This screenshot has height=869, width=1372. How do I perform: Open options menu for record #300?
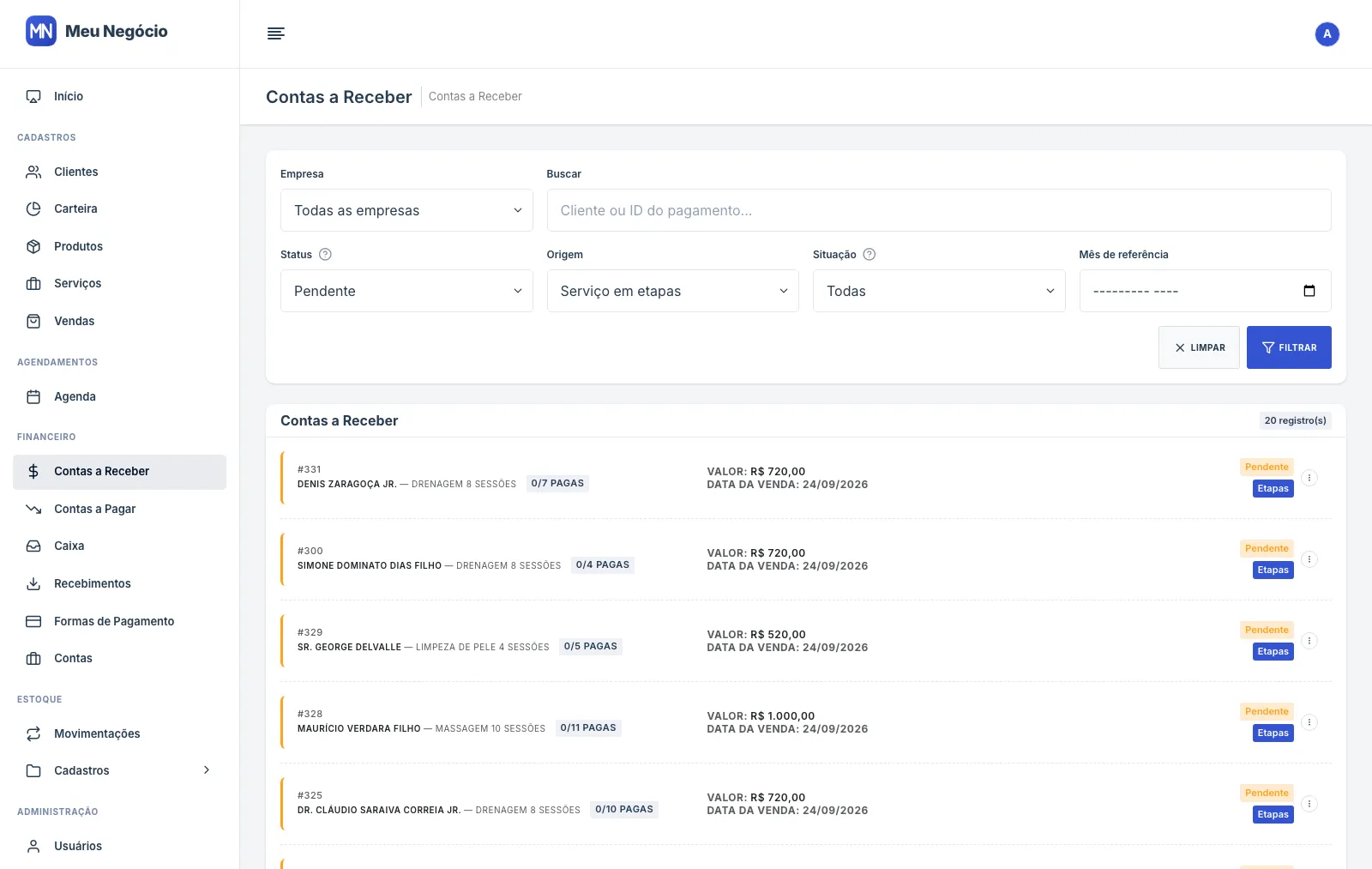pyautogui.click(x=1309, y=559)
